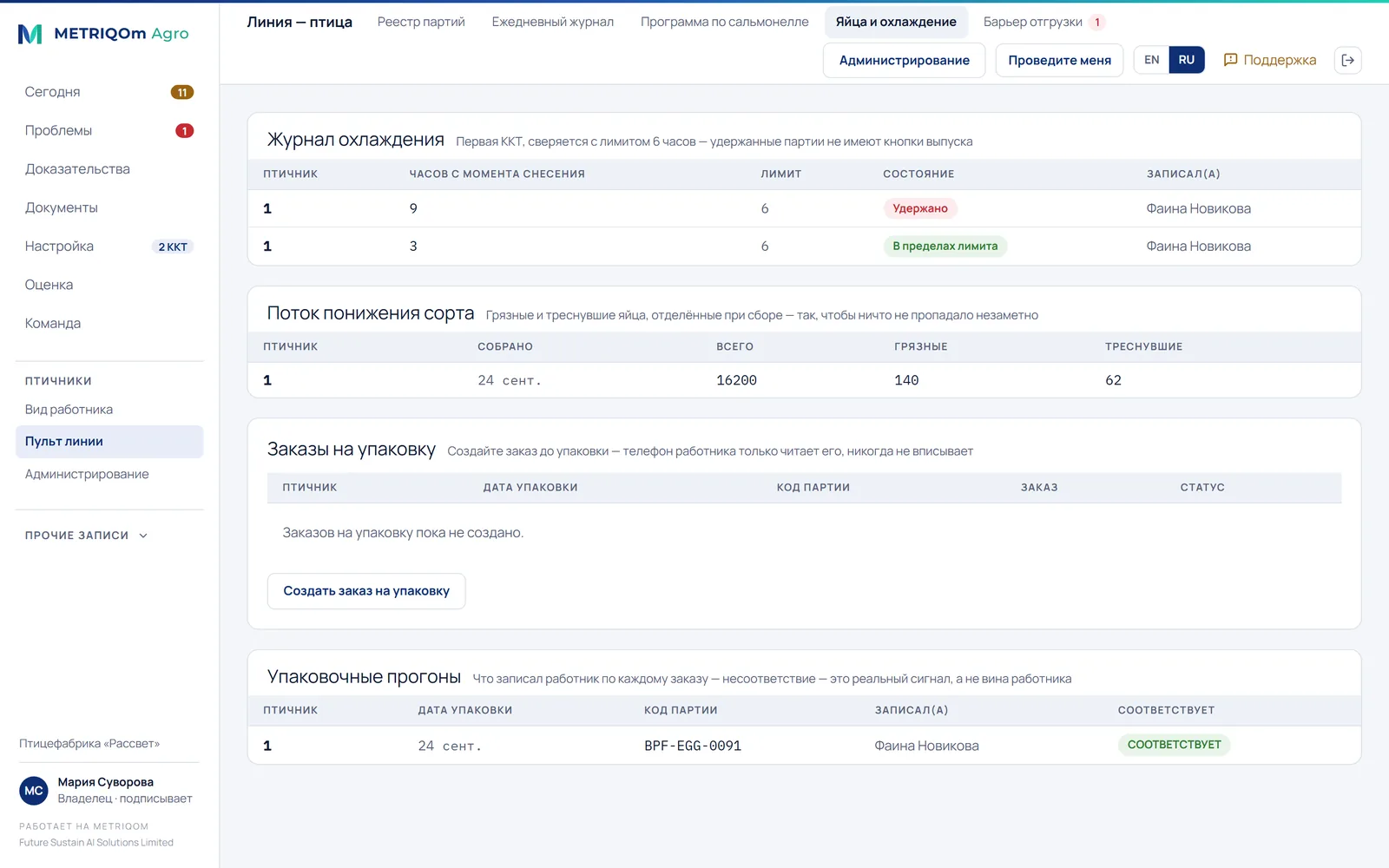Open Оценка in sidebar
The image size is (1389, 868).
coord(109,285)
